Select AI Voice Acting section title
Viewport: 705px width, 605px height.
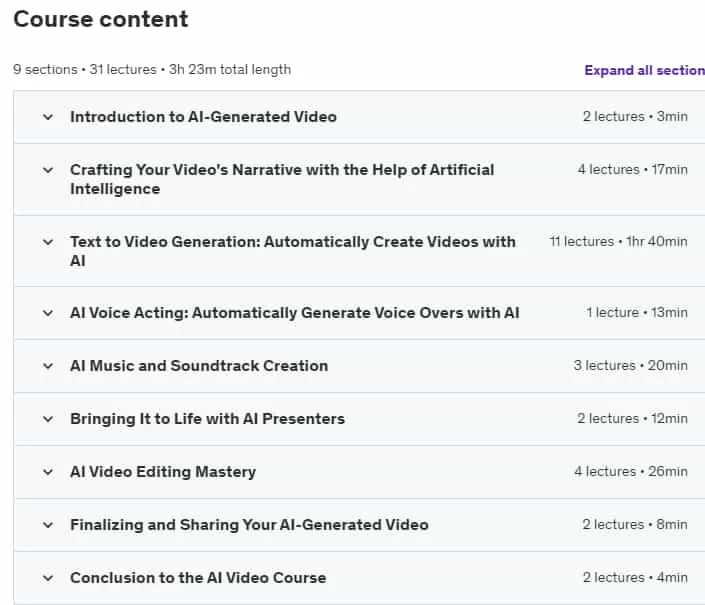[294, 313]
